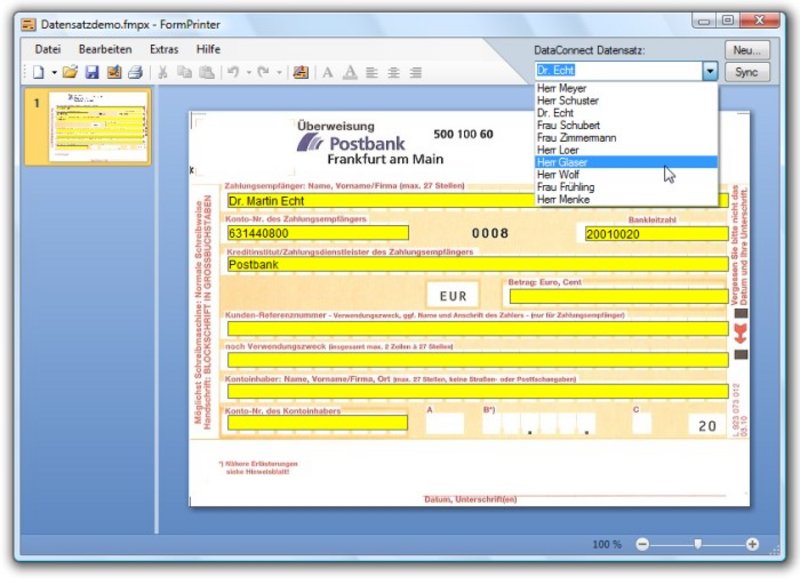Open the Bearbeiten menu

105,49
